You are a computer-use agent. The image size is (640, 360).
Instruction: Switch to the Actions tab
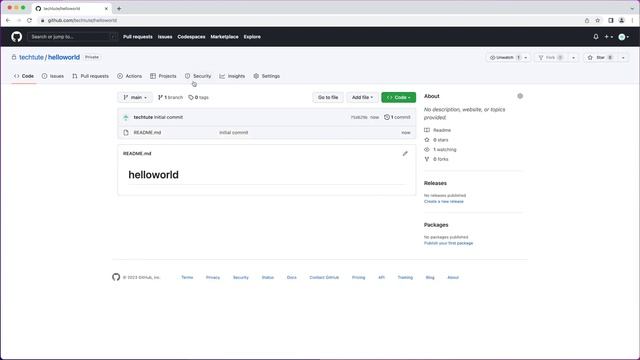pos(129,76)
